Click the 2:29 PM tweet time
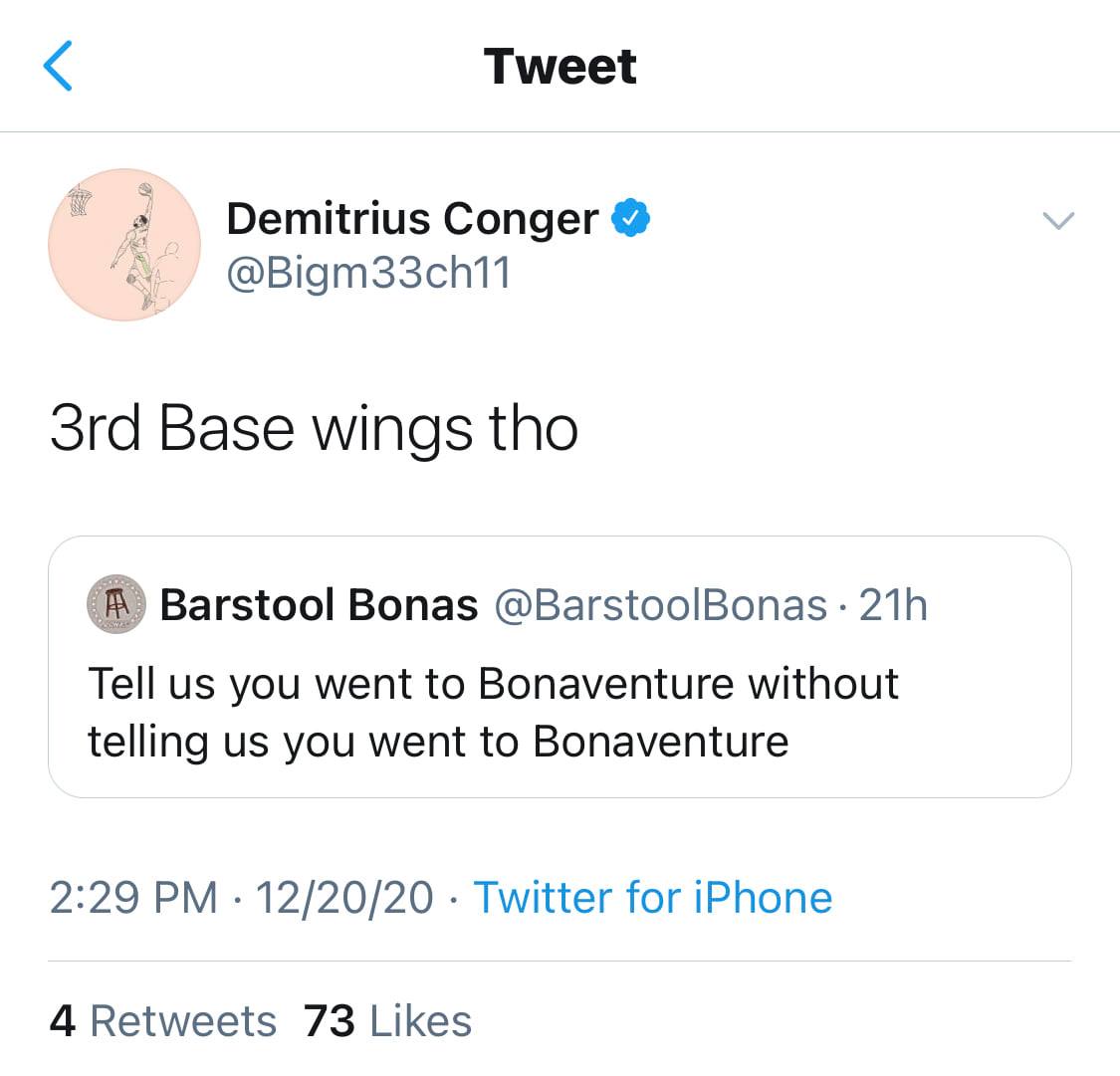Image resolution: width=1120 pixels, height=1076 pixels. click(133, 897)
